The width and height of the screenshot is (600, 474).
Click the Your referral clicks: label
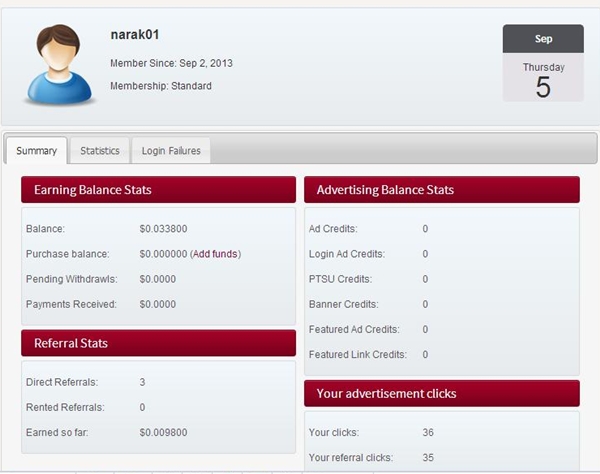click(351, 458)
